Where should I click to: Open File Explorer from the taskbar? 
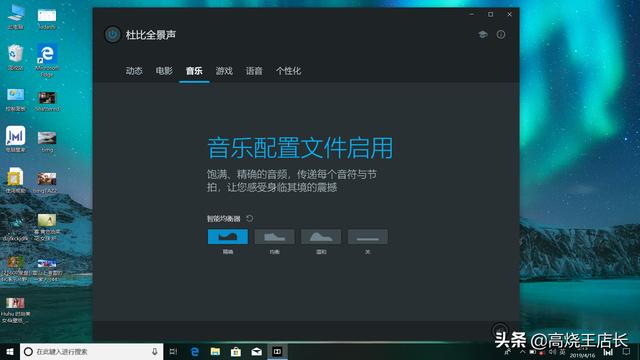[216, 351]
